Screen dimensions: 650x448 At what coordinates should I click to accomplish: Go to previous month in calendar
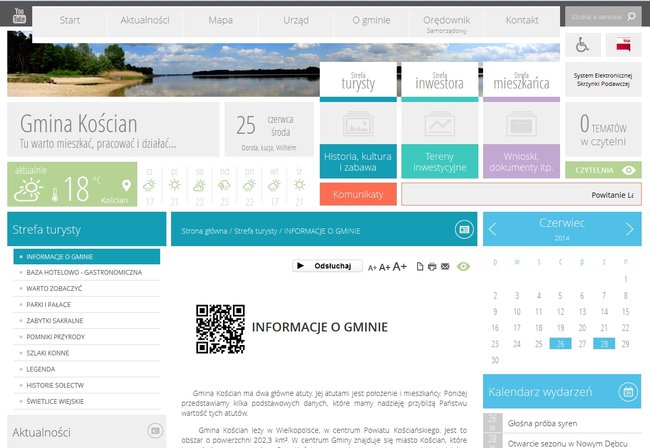[493, 230]
